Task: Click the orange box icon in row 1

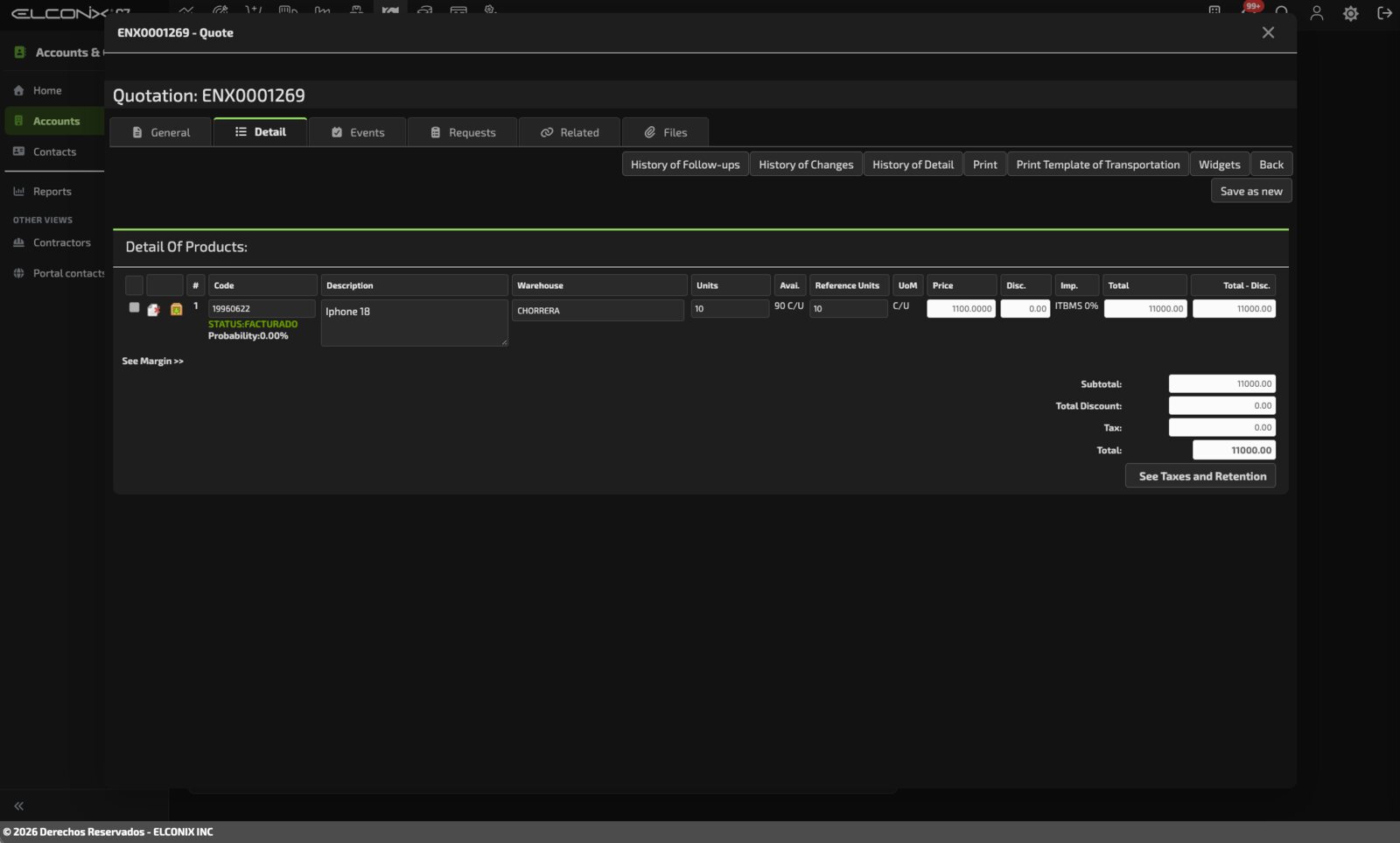Action: click(x=176, y=309)
